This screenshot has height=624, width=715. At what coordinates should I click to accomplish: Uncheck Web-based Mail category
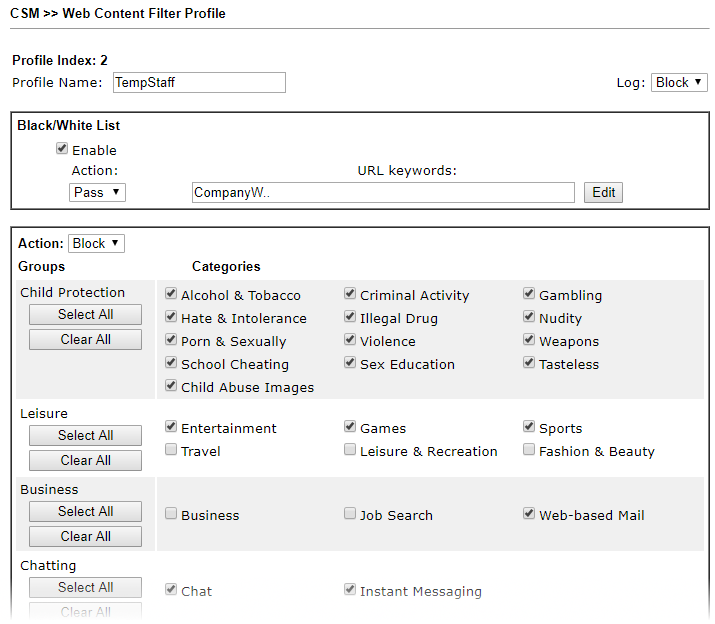coord(529,515)
